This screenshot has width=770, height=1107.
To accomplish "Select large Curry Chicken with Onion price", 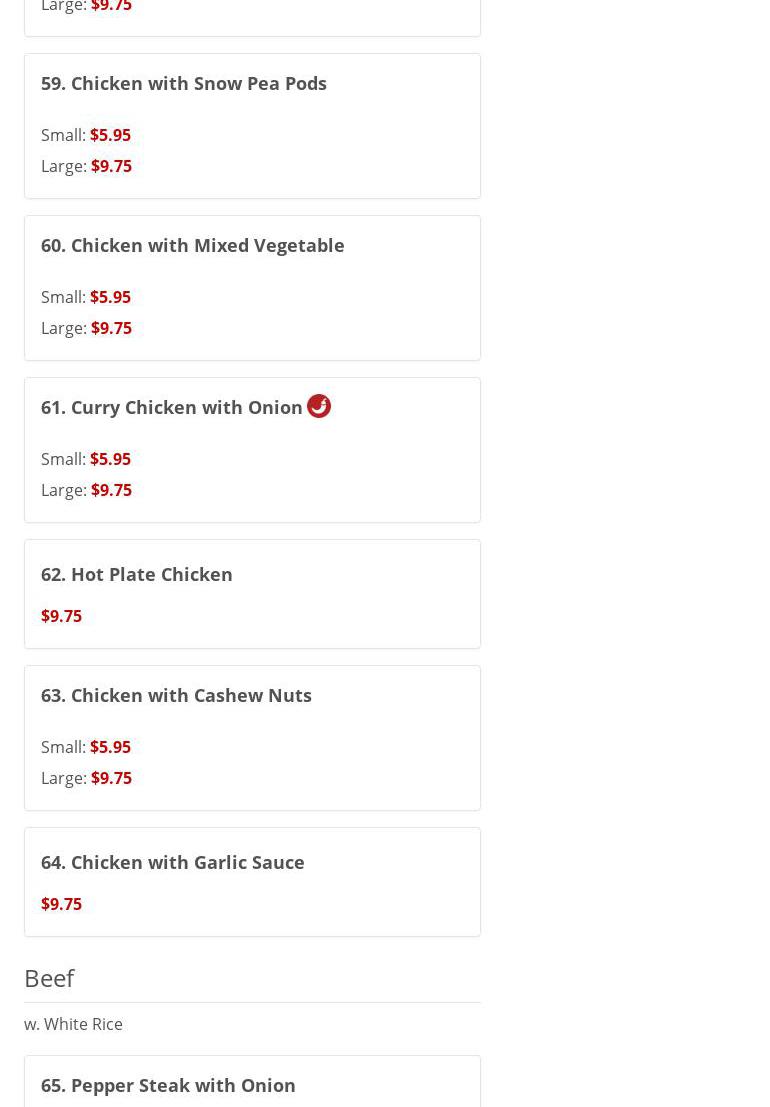I will click(111, 490).
